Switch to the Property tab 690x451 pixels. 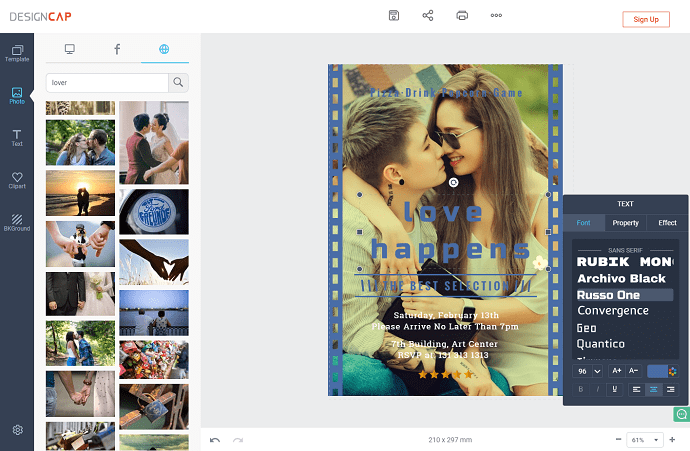(625, 223)
